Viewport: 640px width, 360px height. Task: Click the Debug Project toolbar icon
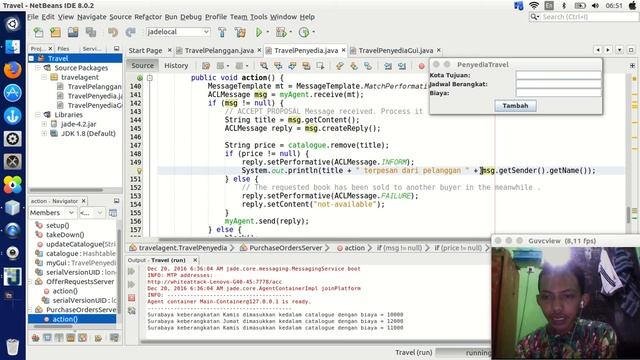[281, 32]
